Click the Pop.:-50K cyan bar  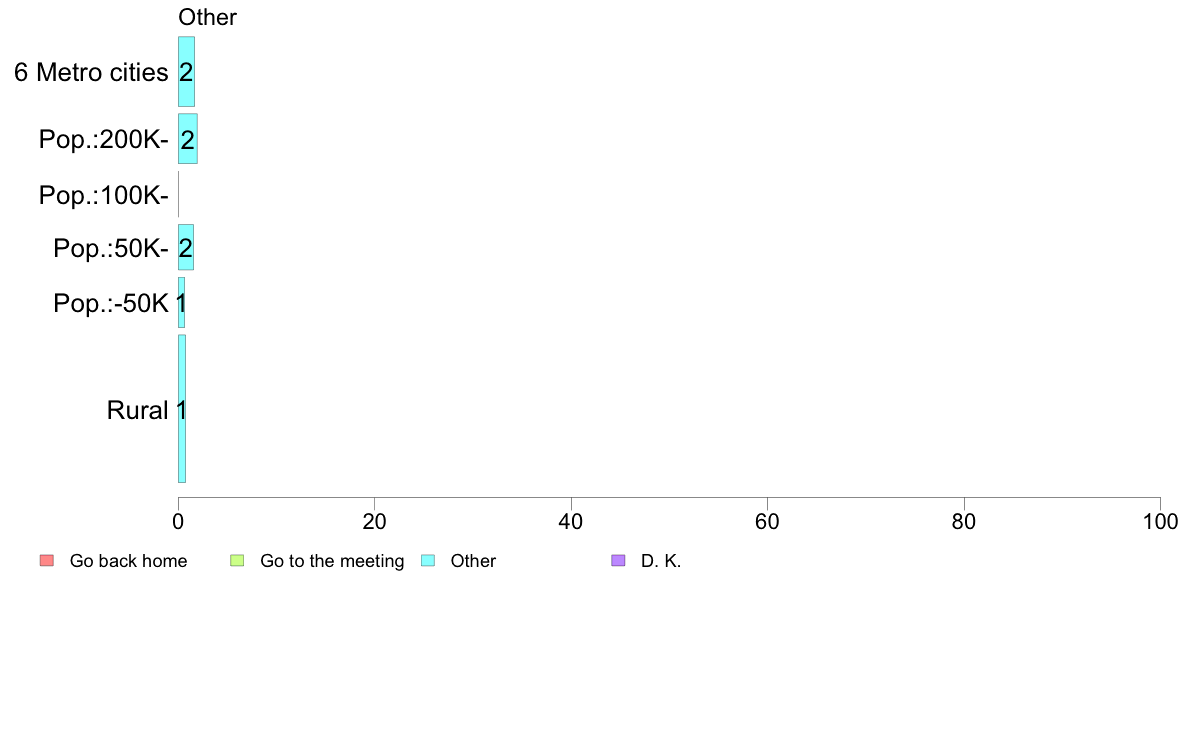coord(181,302)
